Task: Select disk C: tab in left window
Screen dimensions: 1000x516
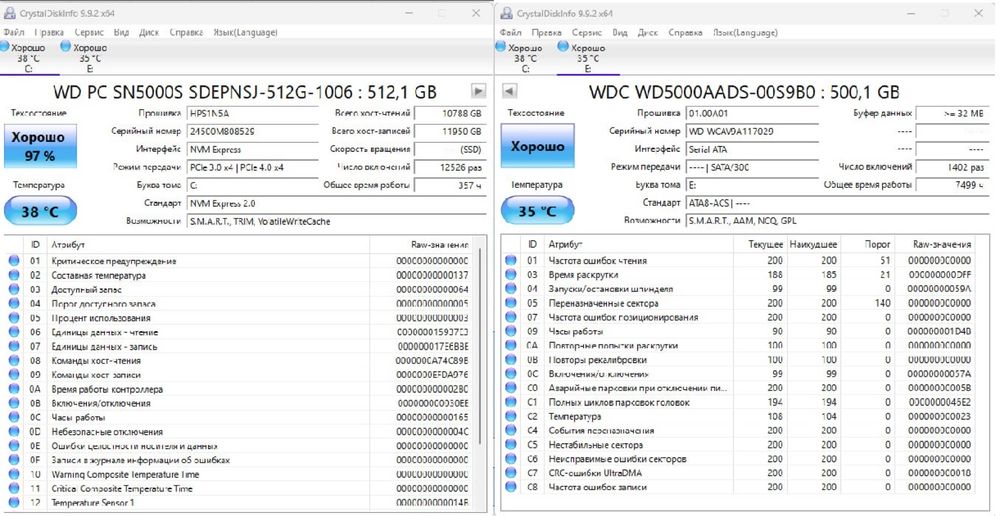Action: click(29, 58)
